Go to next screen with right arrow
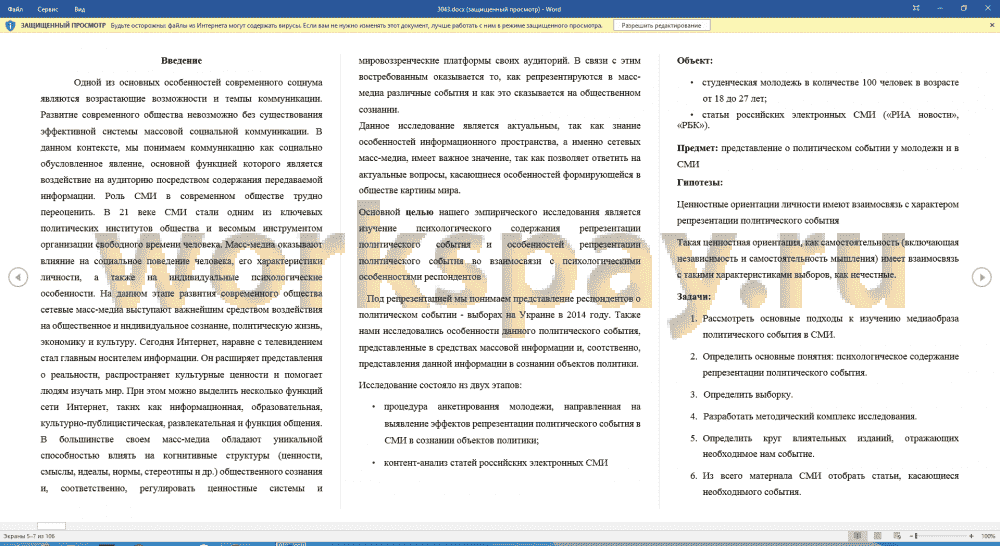 (982, 277)
